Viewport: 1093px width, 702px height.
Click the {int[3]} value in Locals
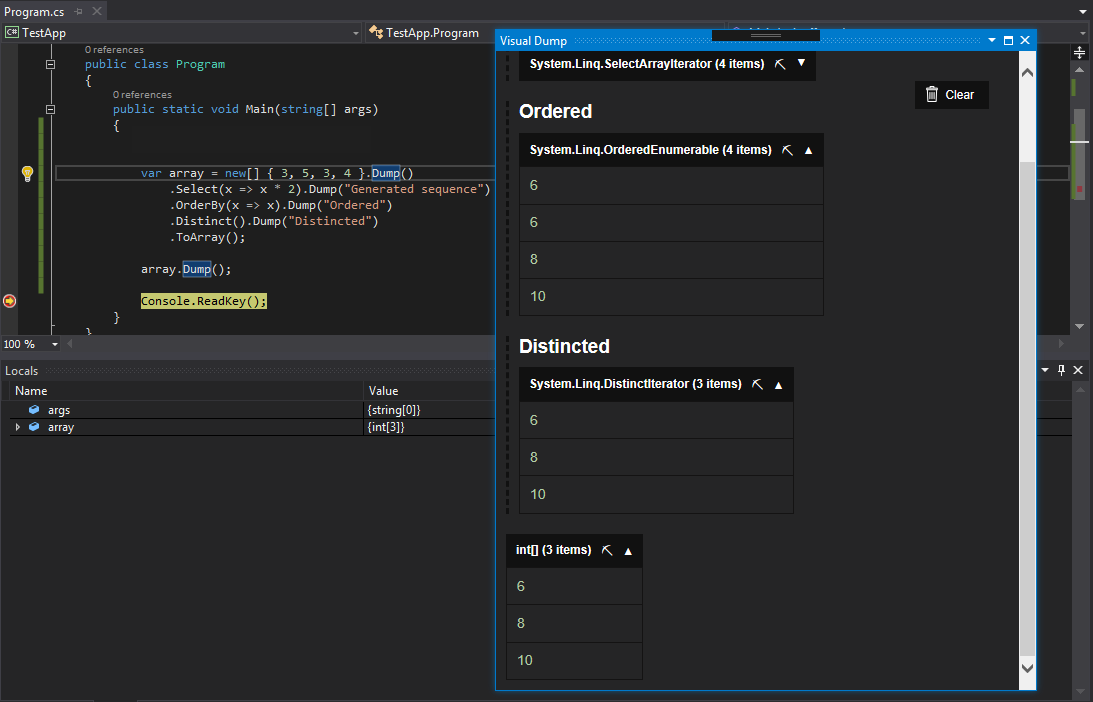pos(386,427)
